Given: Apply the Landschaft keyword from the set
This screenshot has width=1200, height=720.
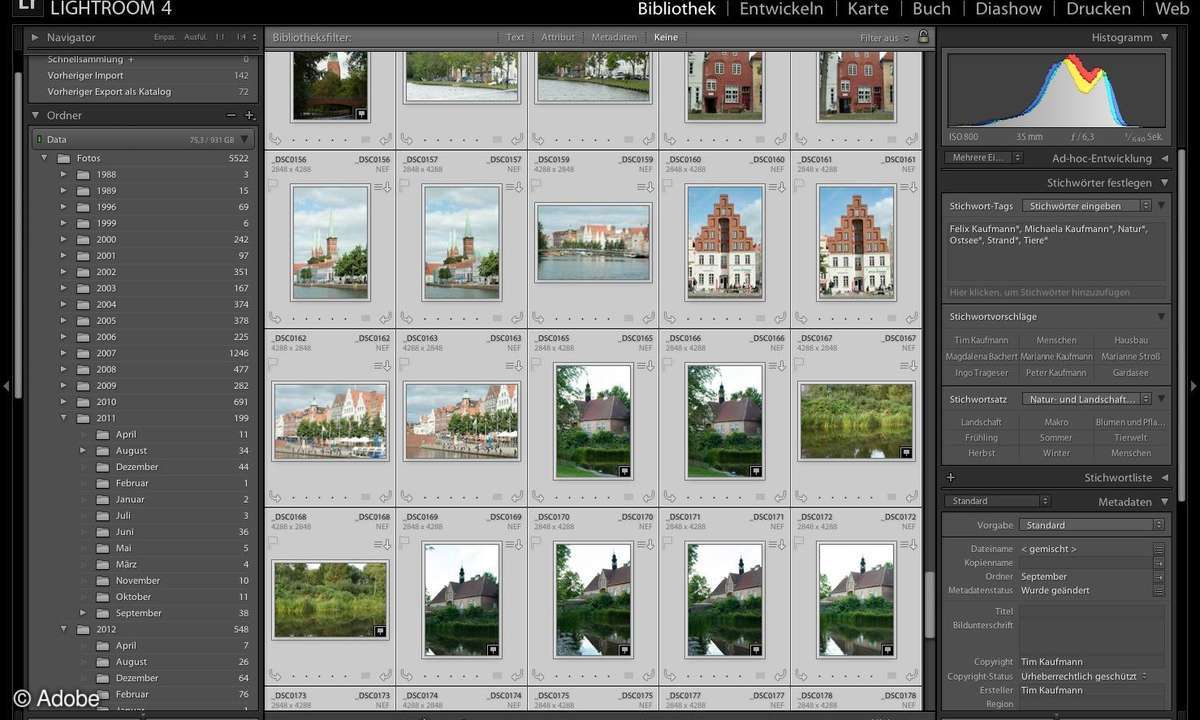Looking at the screenshot, I should pyautogui.click(x=982, y=422).
